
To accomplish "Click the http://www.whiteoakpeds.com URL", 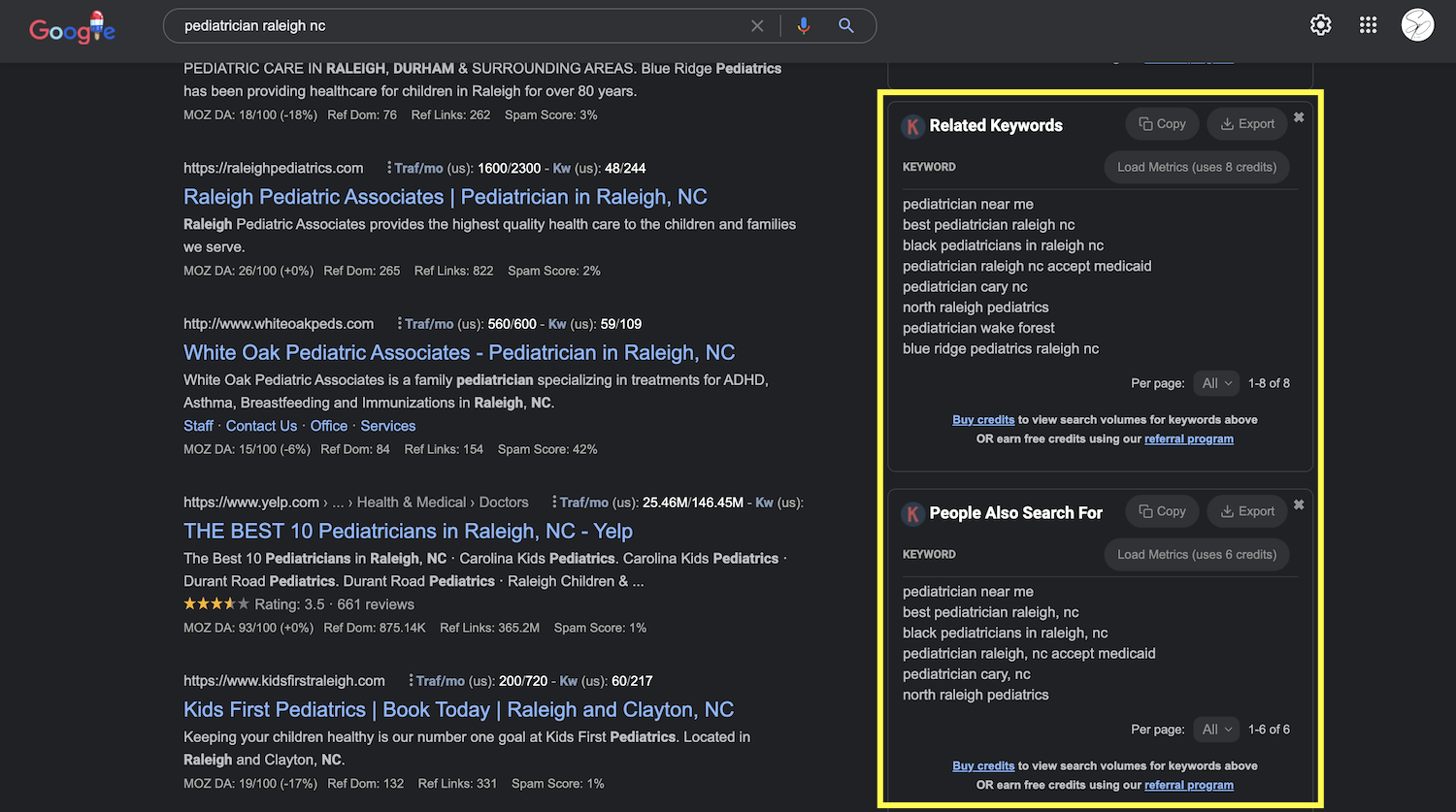I will [279, 324].
